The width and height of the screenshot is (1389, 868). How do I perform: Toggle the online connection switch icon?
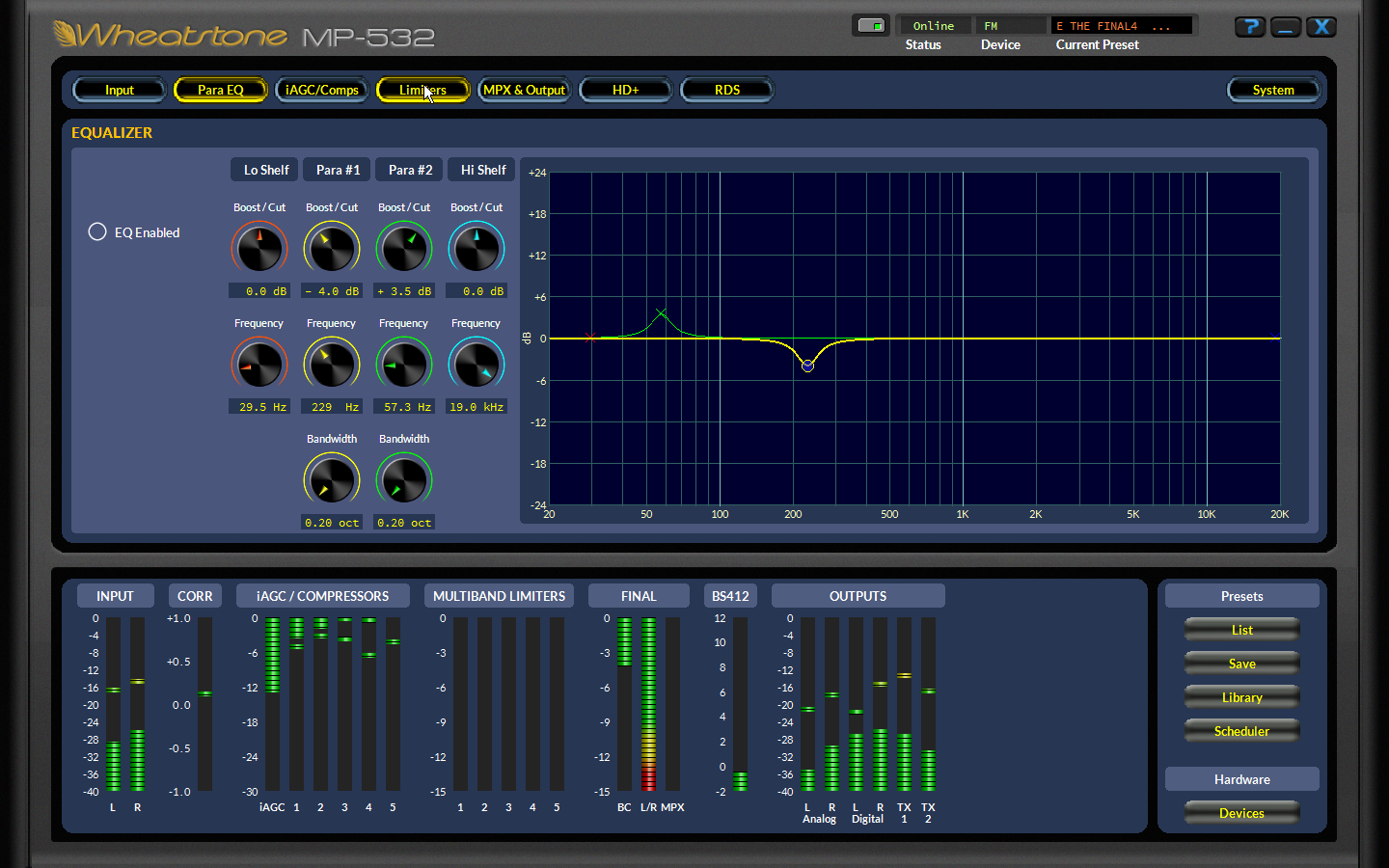click(871, 26)
